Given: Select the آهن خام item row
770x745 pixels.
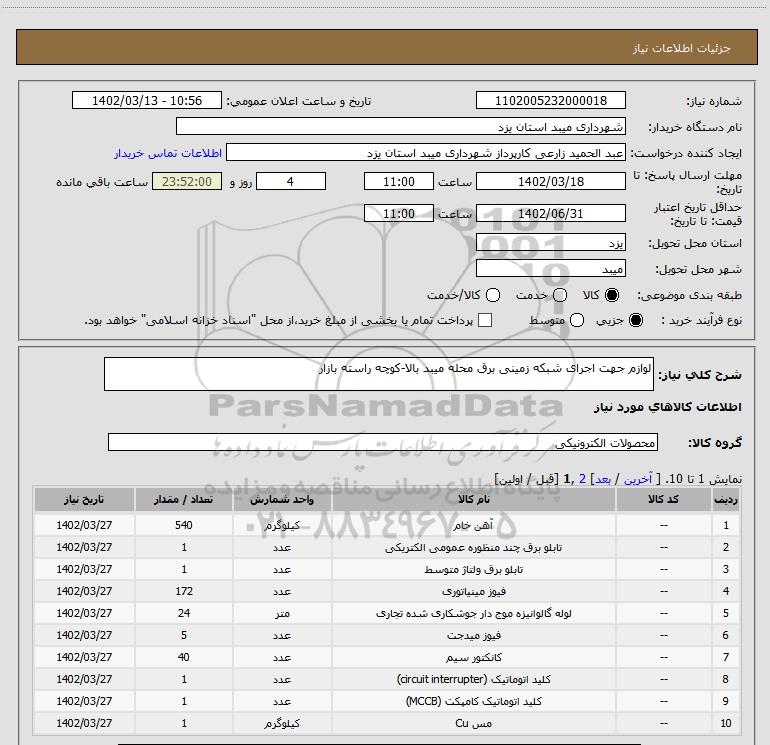Looking at the screenshot, I should pyautogui.click(x=386, y=525).
